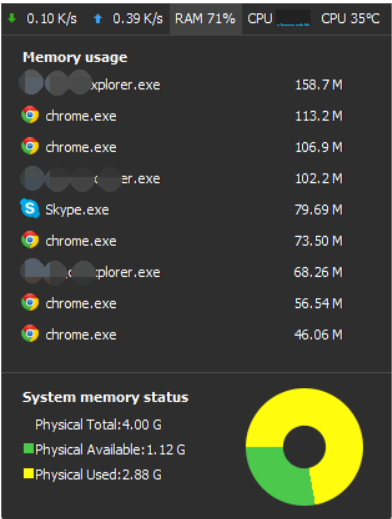The image size is (392, 519).
Task: Click Chrome icon next to 56.54 M
Action: pos(30,302)
